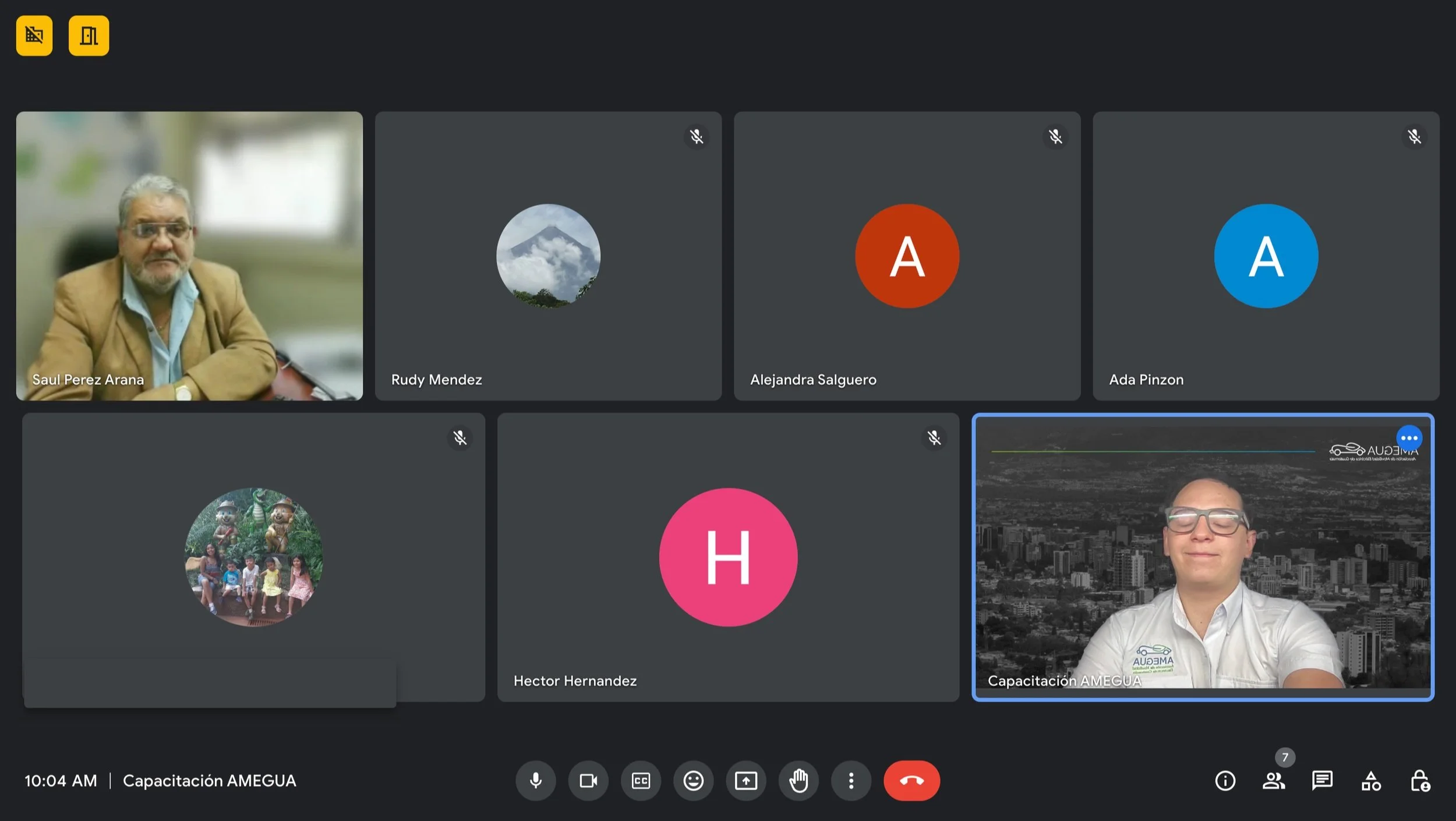Toggle the camera button
This screenshot has height=821, width=1456.
[x=588, y=780]
